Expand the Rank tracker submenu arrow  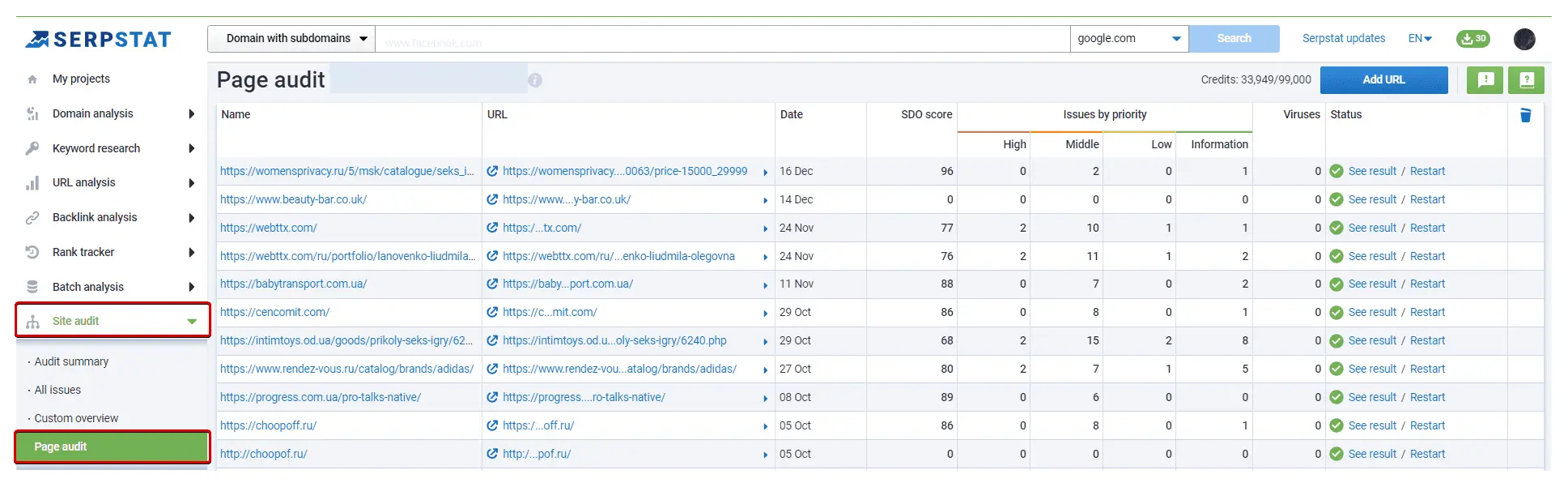[192, 252]
